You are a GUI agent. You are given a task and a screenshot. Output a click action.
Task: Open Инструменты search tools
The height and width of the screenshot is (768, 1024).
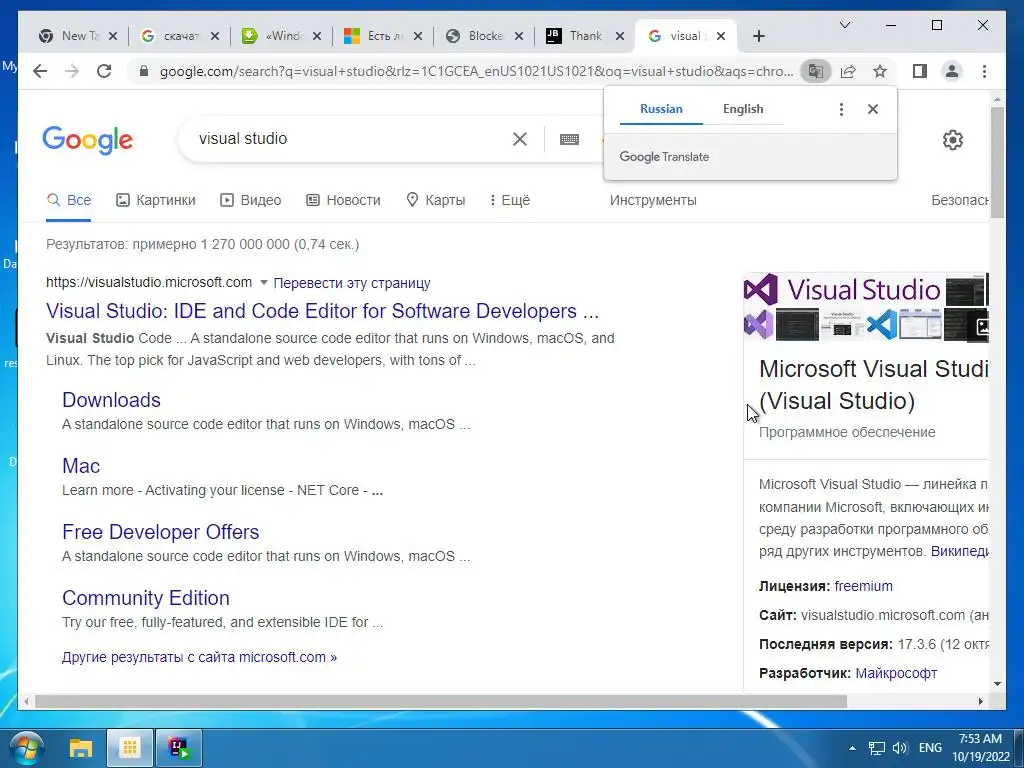(653, 200)
